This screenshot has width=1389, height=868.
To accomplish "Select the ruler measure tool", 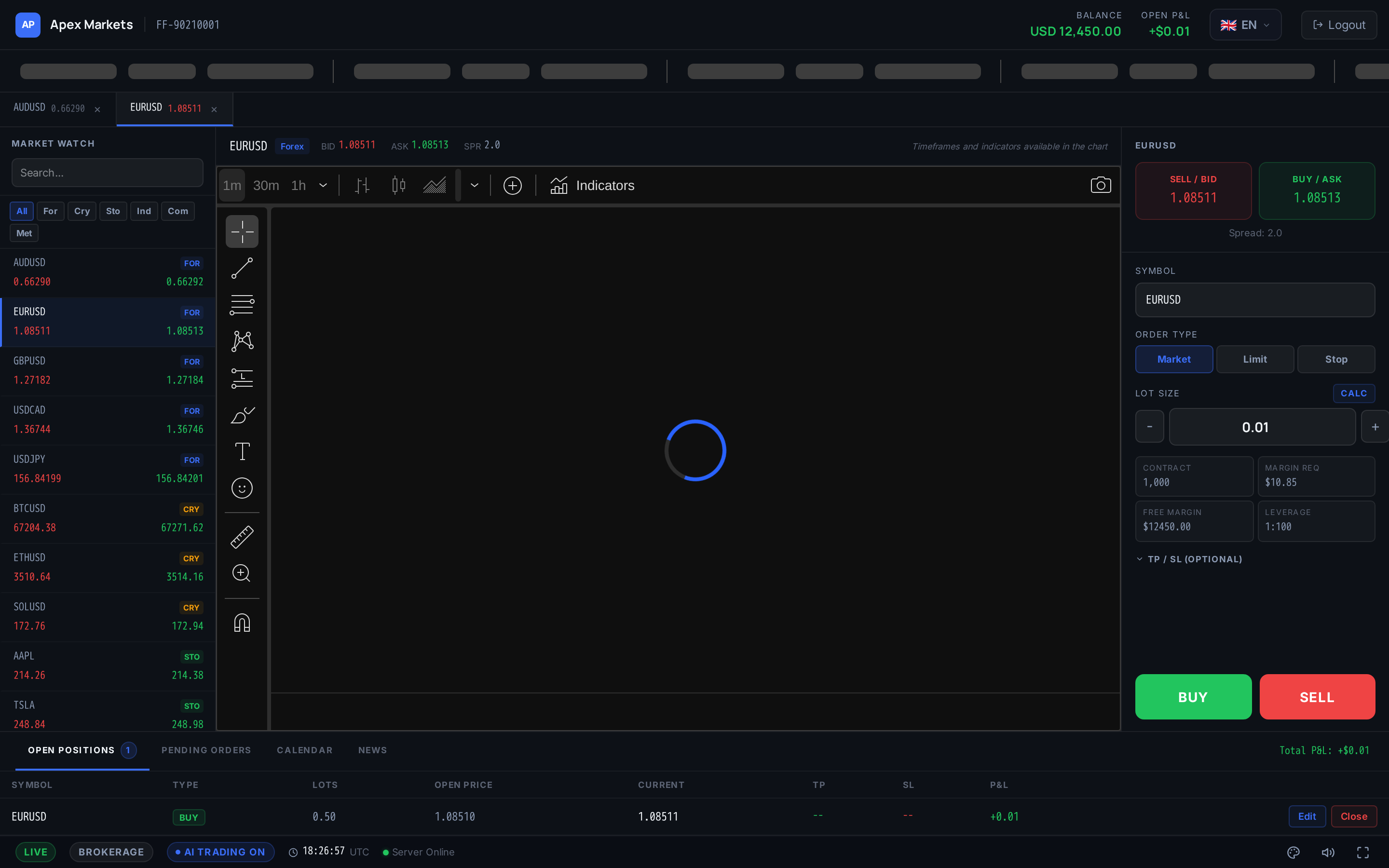I will click(x=242, y=537).
